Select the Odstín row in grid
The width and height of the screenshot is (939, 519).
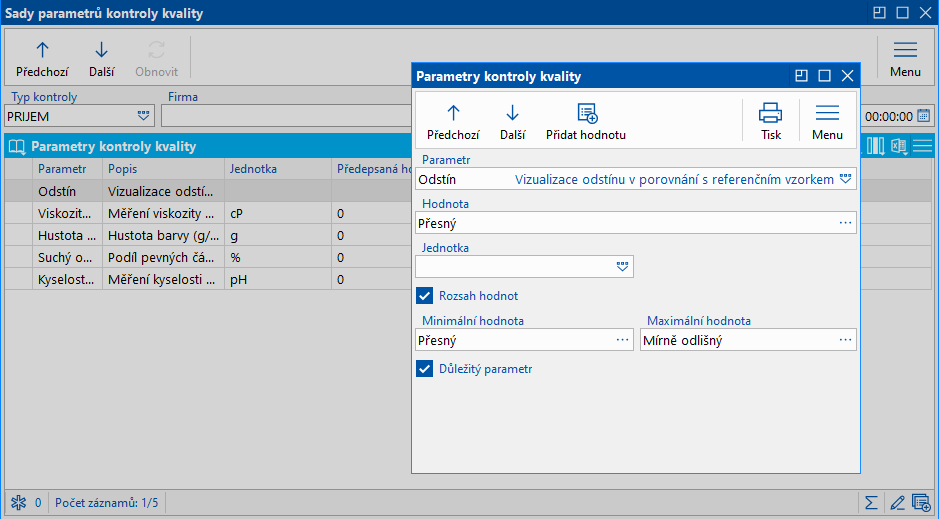click(x=208, y=191)
